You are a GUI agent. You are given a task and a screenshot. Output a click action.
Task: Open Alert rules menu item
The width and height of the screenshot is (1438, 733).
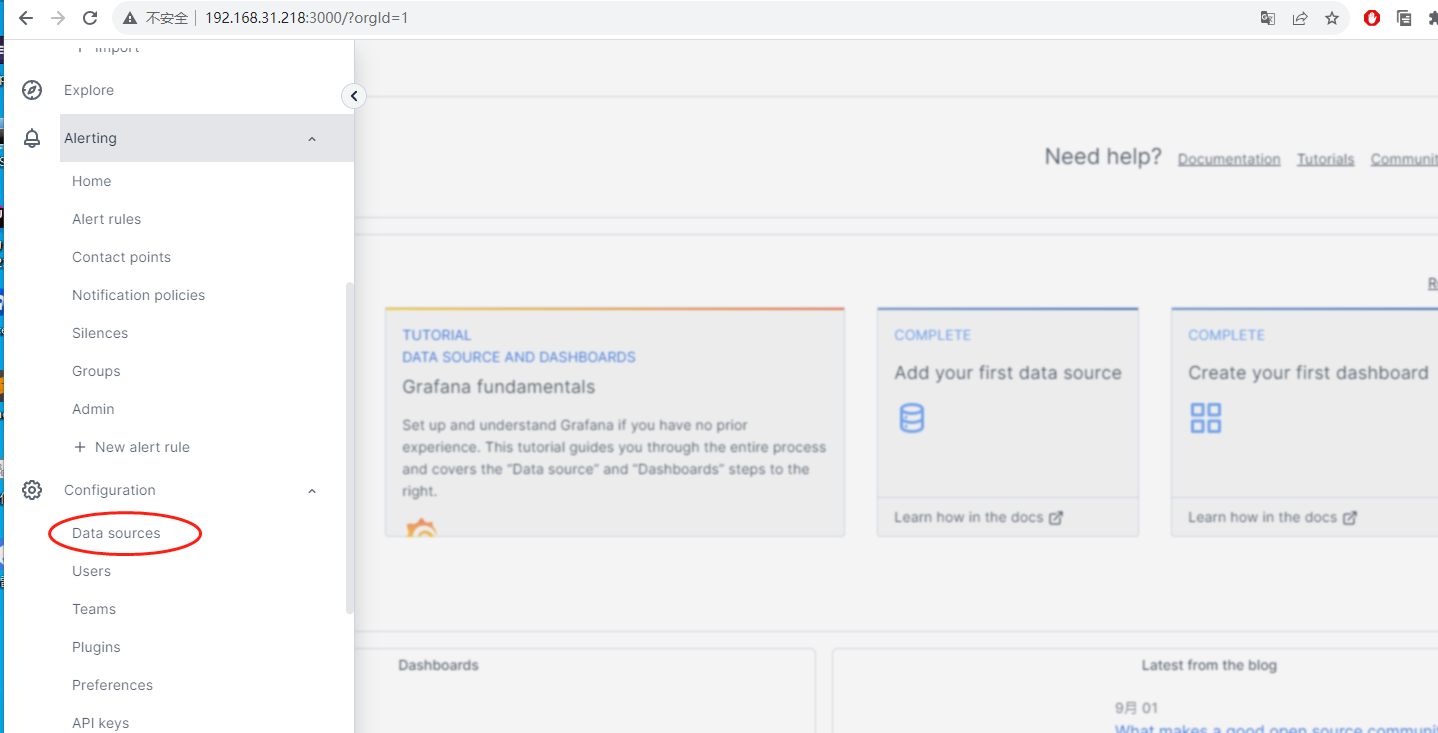pyautogui.click(x=106, y=219)
